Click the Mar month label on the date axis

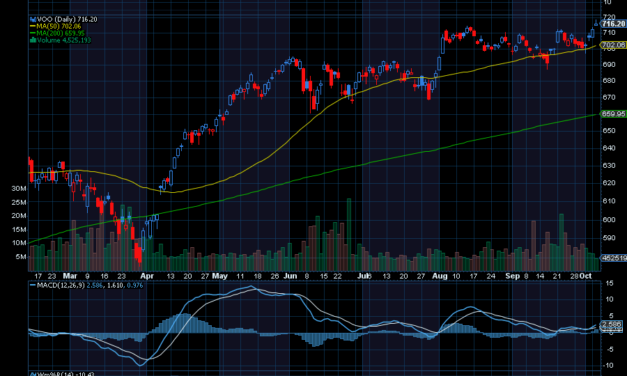click(x=70, y=276)
